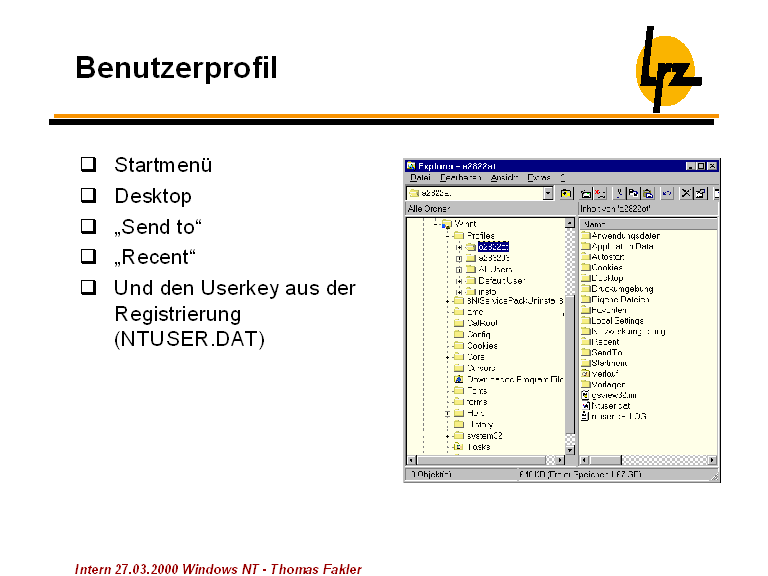
Task: Expand the system32 folder in the tree
Action: (448, 436)
